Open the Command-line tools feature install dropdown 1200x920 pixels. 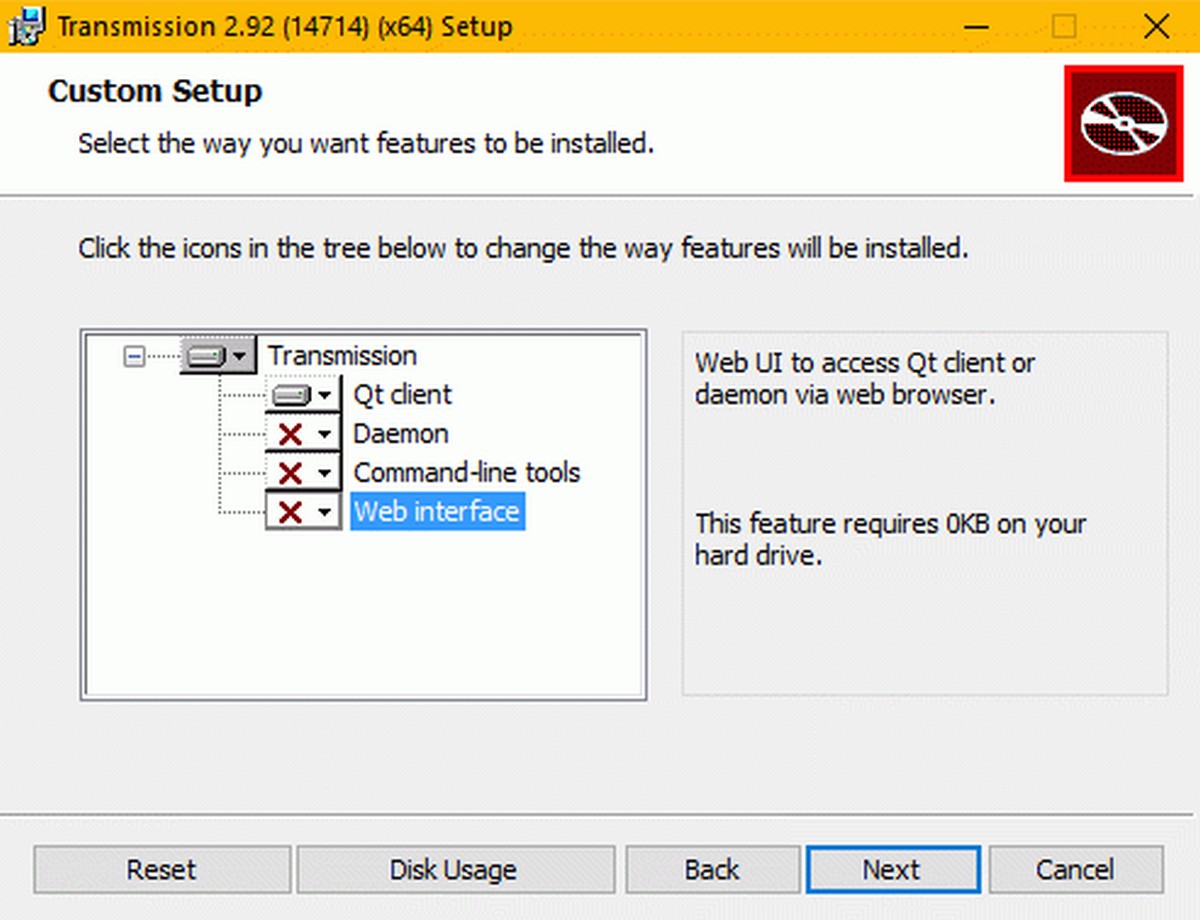pyautogui.click(x=303, y=473)
